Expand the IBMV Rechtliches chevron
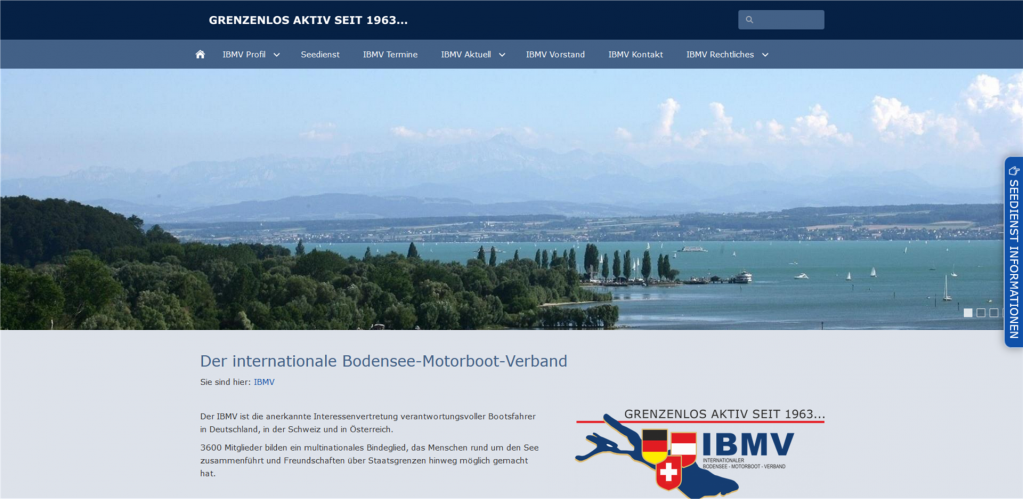Screen dimensions: 1023x499 [765, 55]
